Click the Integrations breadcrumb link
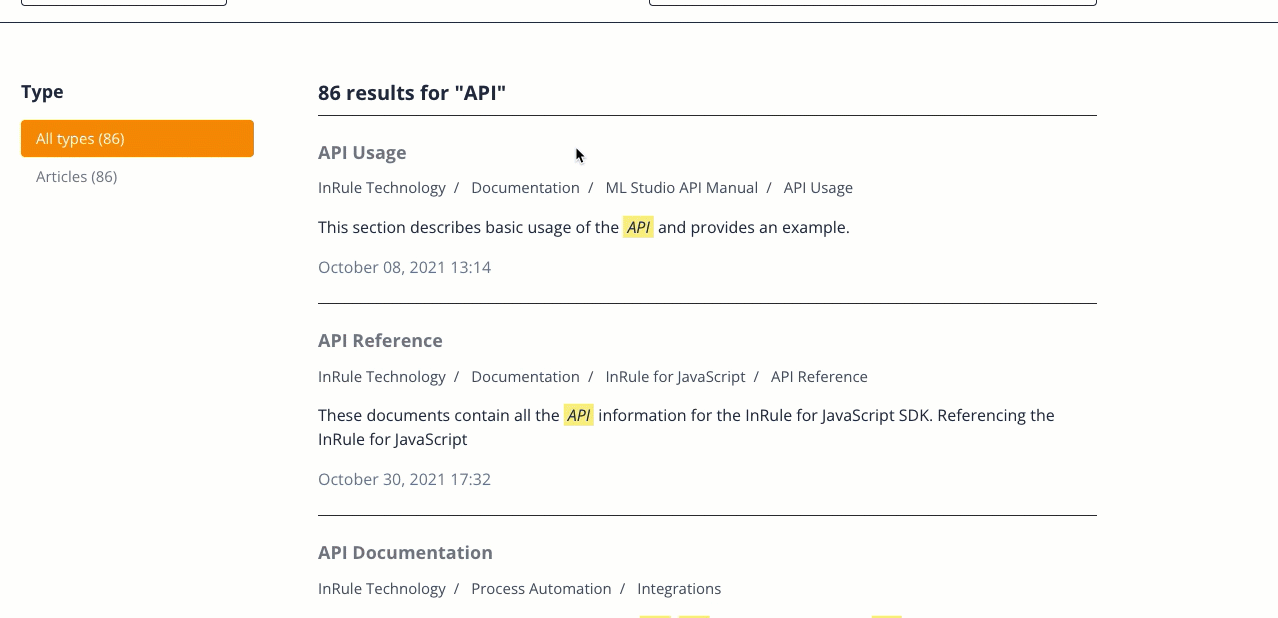 coord(679,588)
